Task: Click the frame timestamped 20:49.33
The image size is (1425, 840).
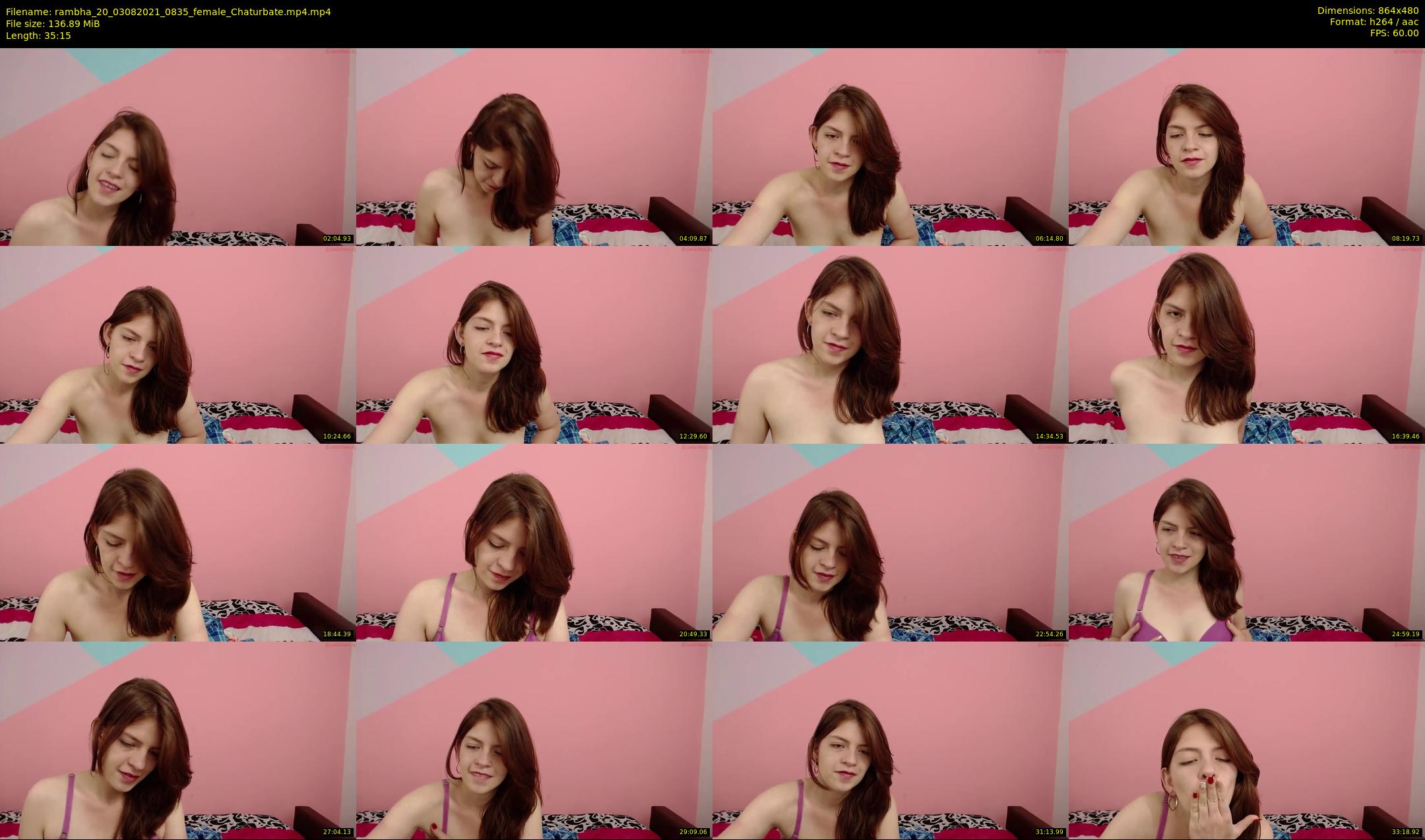Action: click(534, 542)
